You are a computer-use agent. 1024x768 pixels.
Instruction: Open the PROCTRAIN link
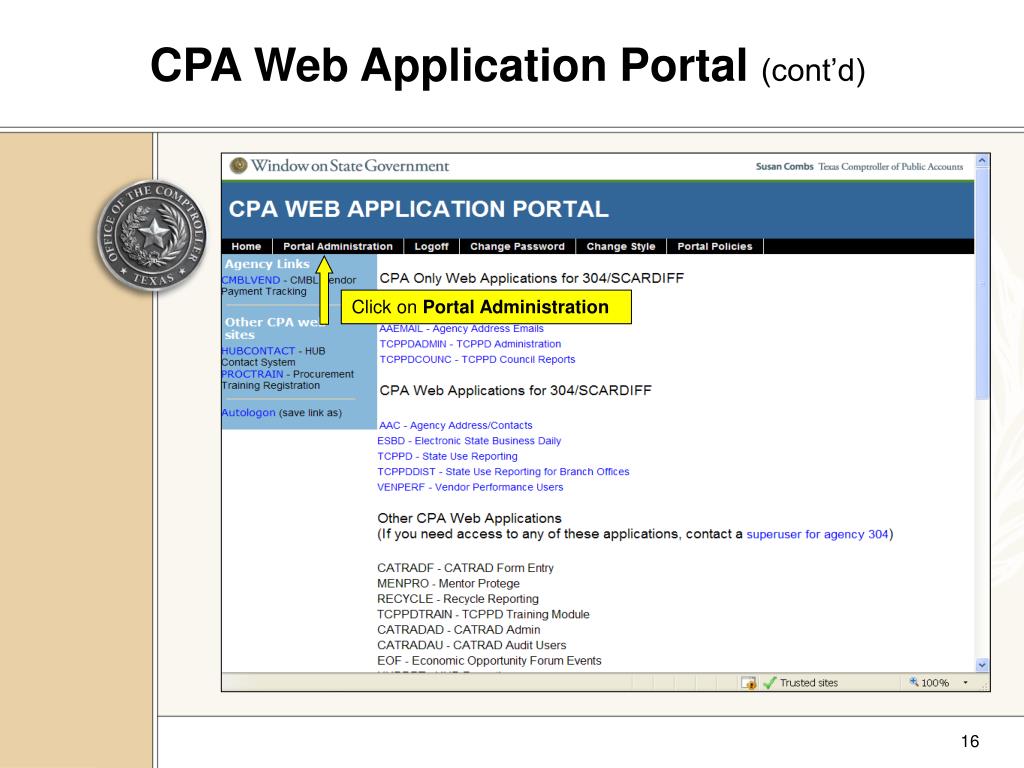[x=252, y=374]
